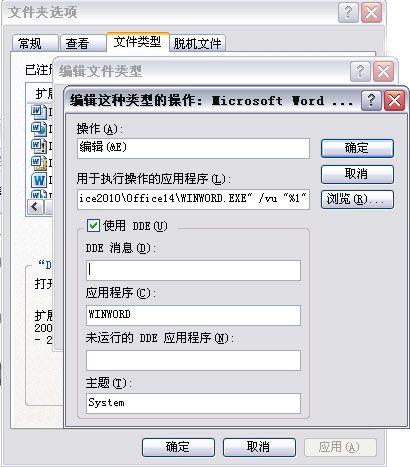The image size is (410, 467).
Task: Confirm with 确定 in the edit action dialog
Action: click(357, 148)
